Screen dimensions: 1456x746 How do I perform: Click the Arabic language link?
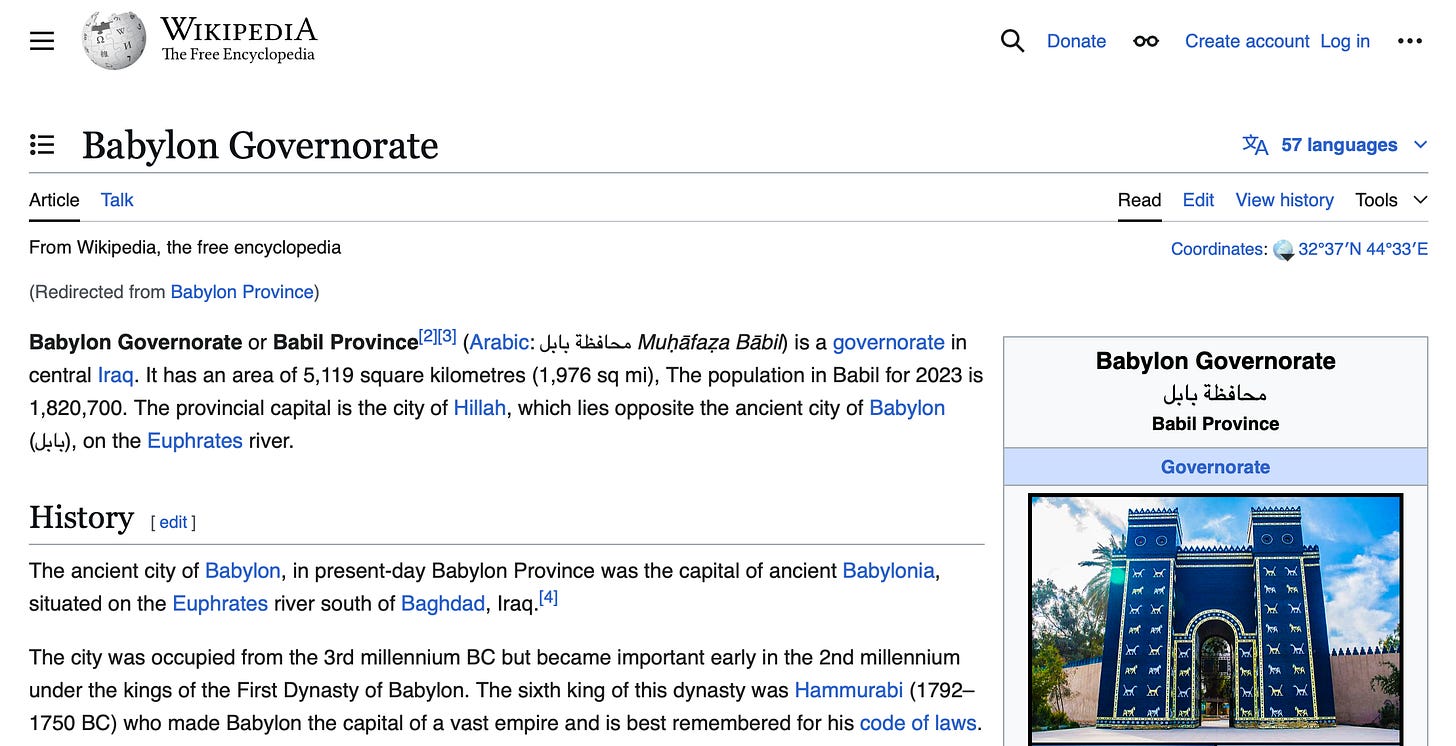coord(499,343)
